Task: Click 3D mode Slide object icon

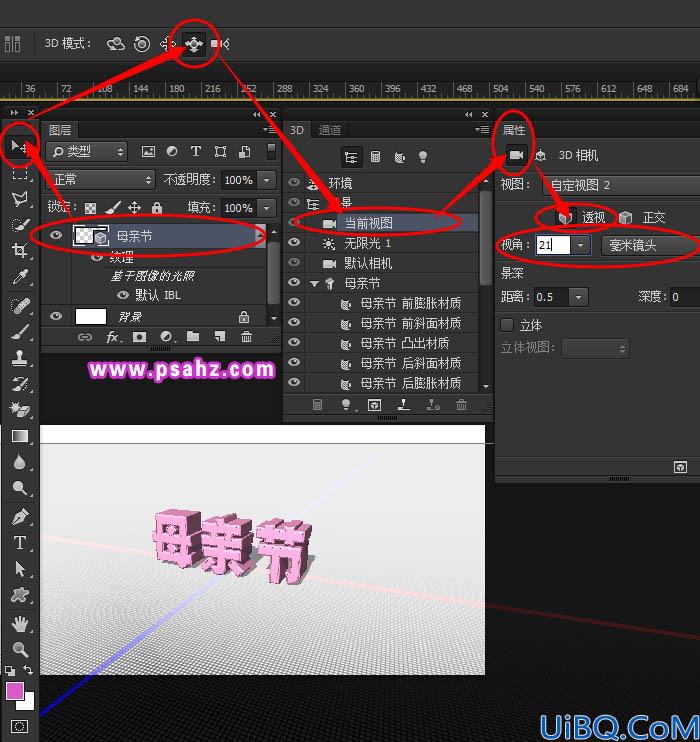Action: [194, 44]
